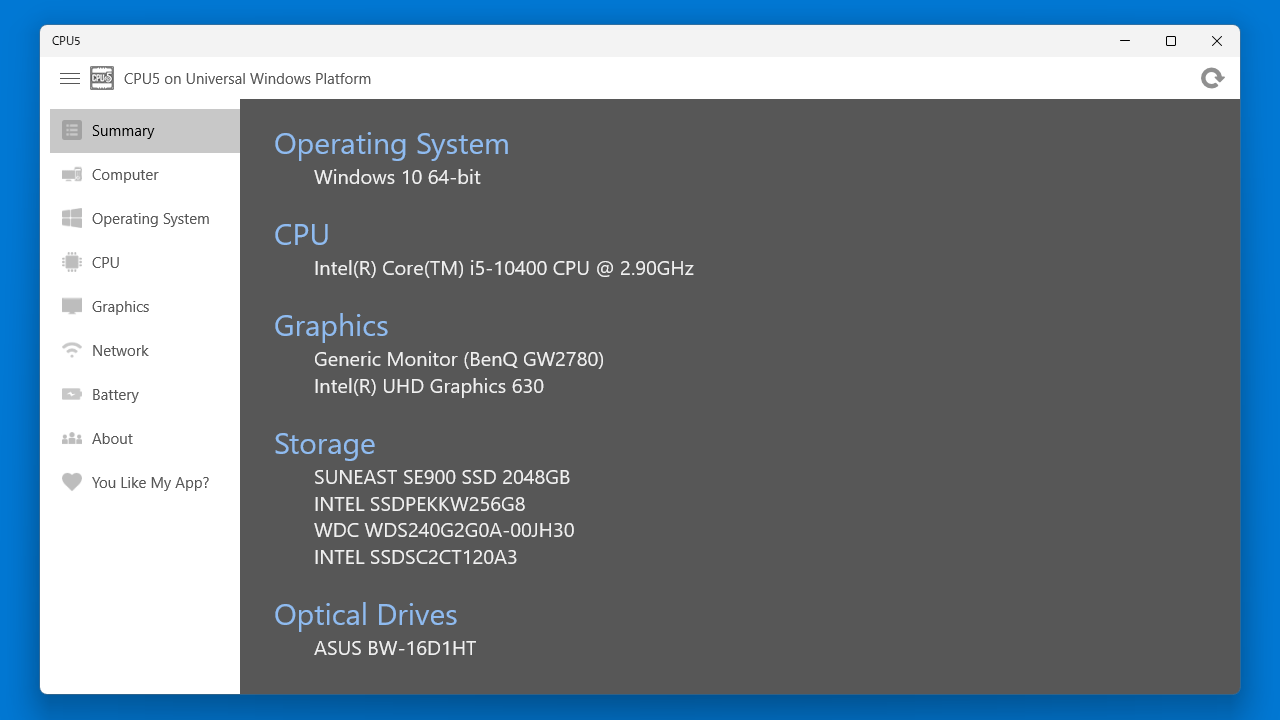Click the Operating System heading

(392, 144)
